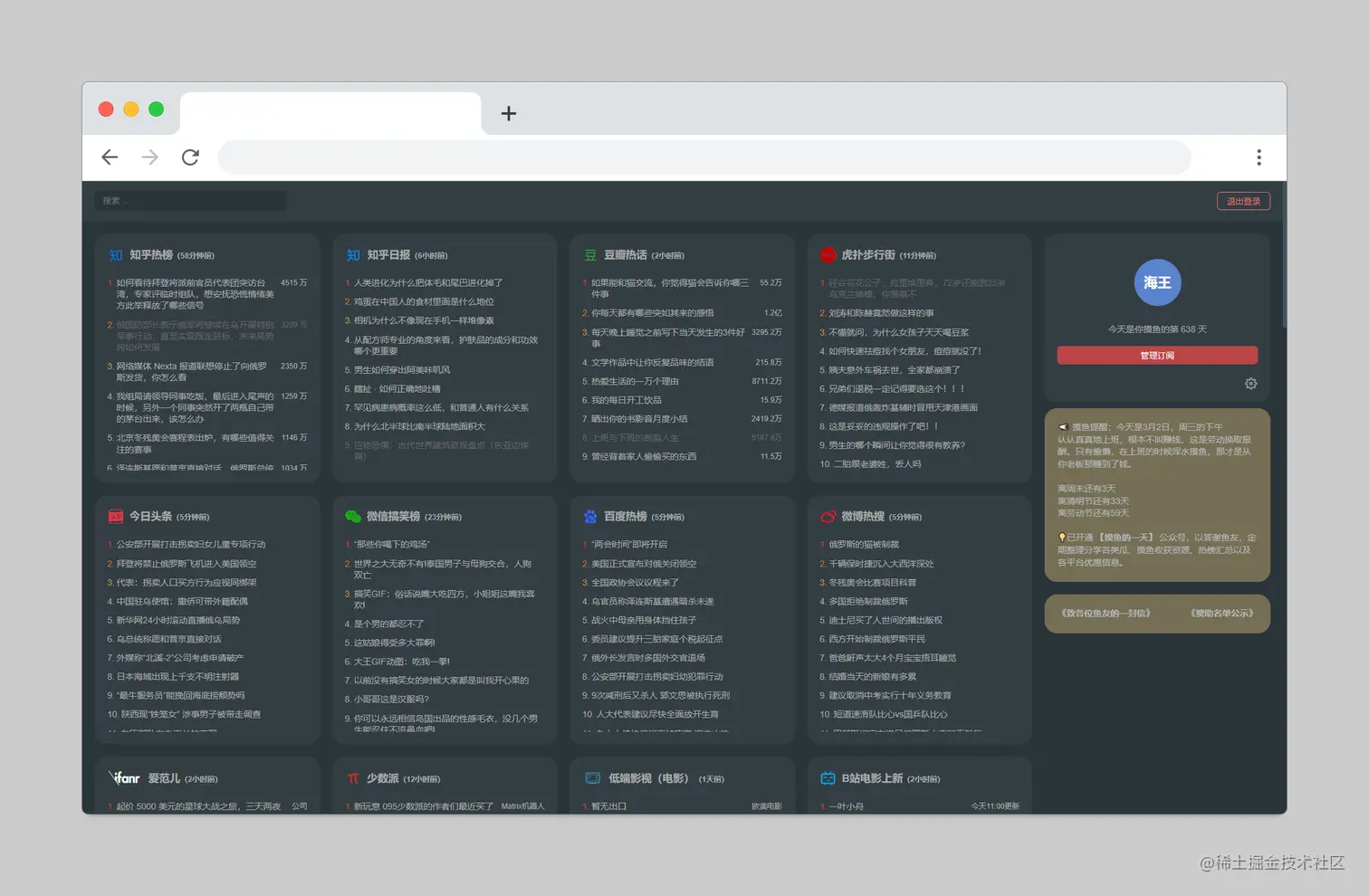1369x896 pixels.
Task: Click the 百度热榜 Baidu icon
Action: [590, 516]
